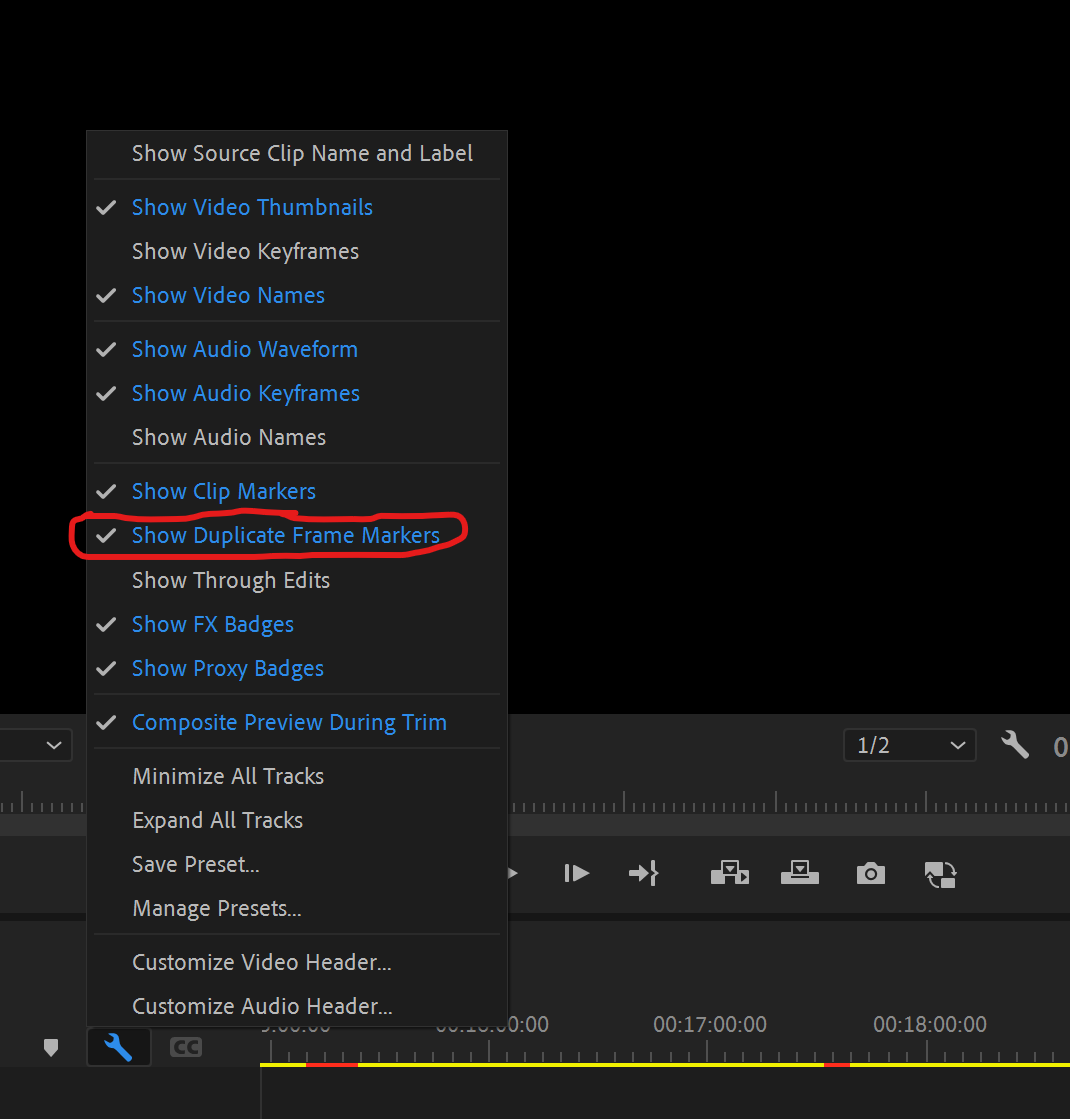The image size is (1070, 1120).
Task: Uncheck Show Proxy Badges
Action: click(x=297, y=669)
